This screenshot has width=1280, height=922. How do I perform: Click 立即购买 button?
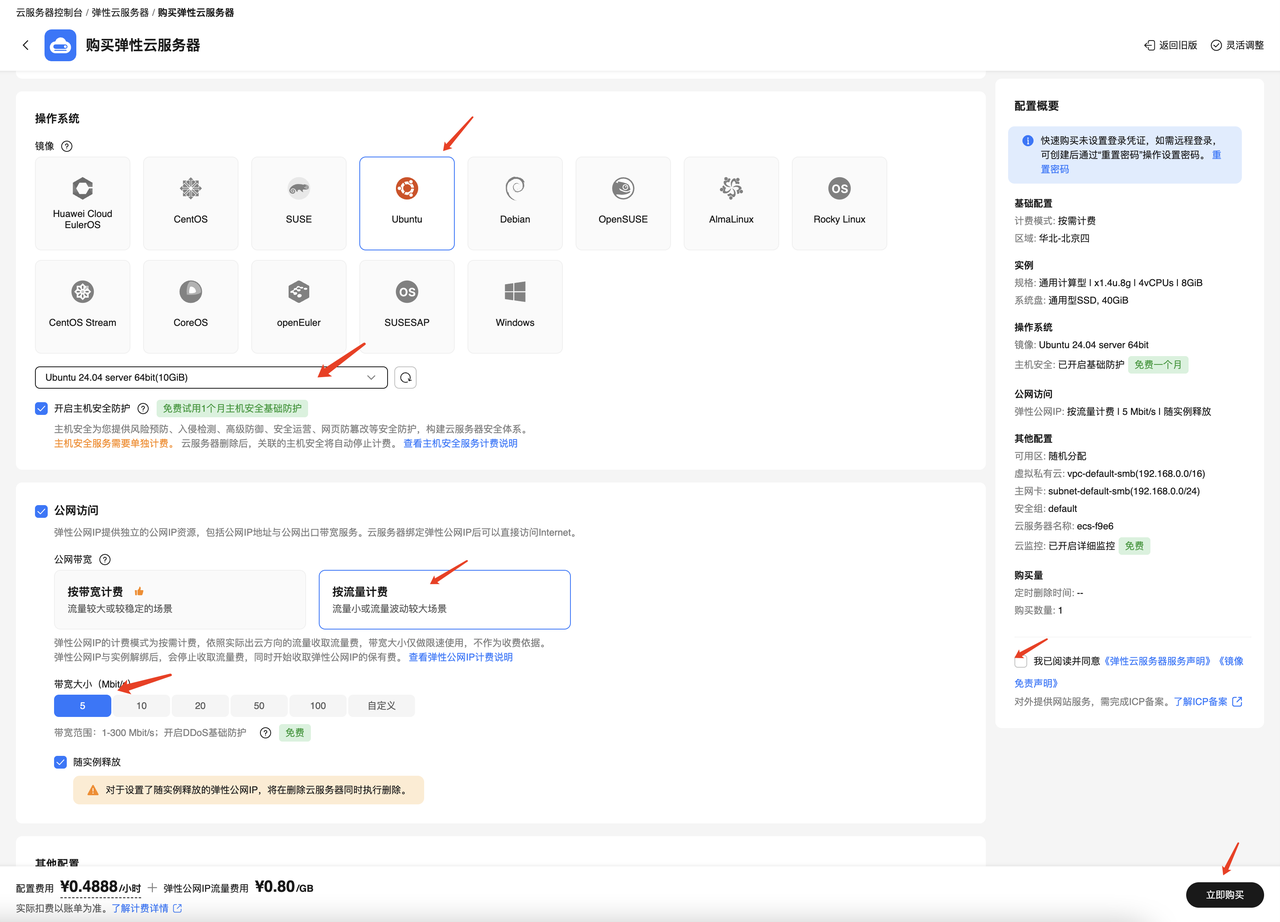tap(1225, 894)
